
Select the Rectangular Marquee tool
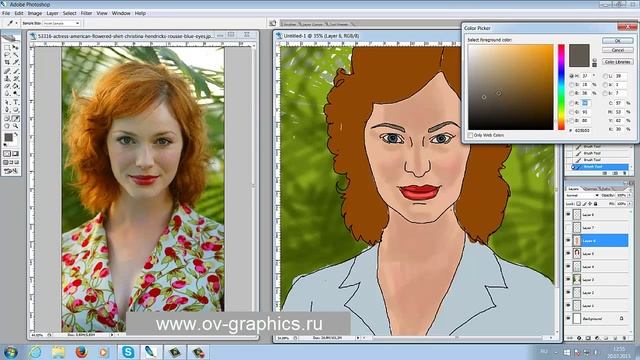[x=7, y=48]
